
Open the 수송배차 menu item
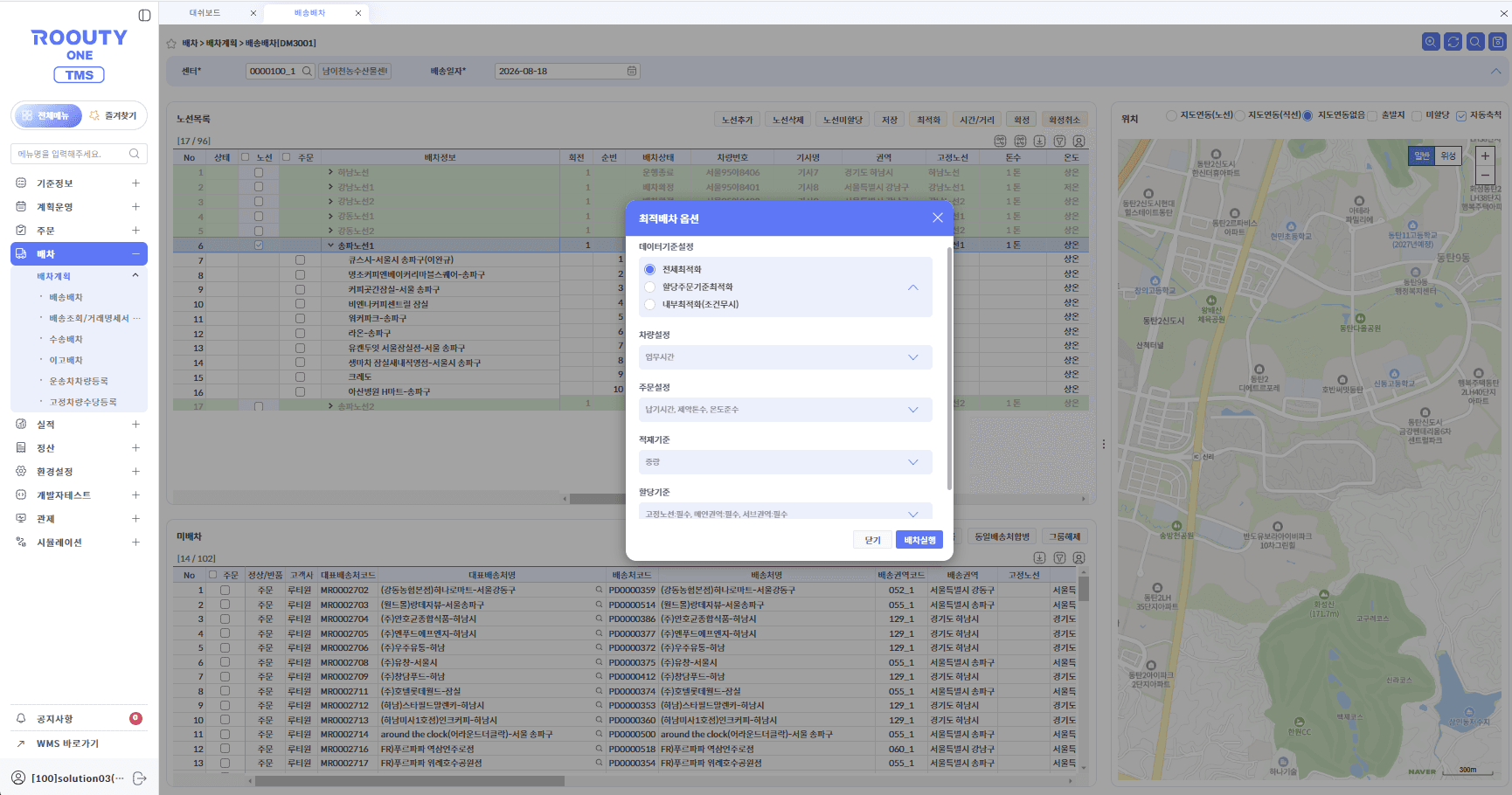(x=66, y=339)
